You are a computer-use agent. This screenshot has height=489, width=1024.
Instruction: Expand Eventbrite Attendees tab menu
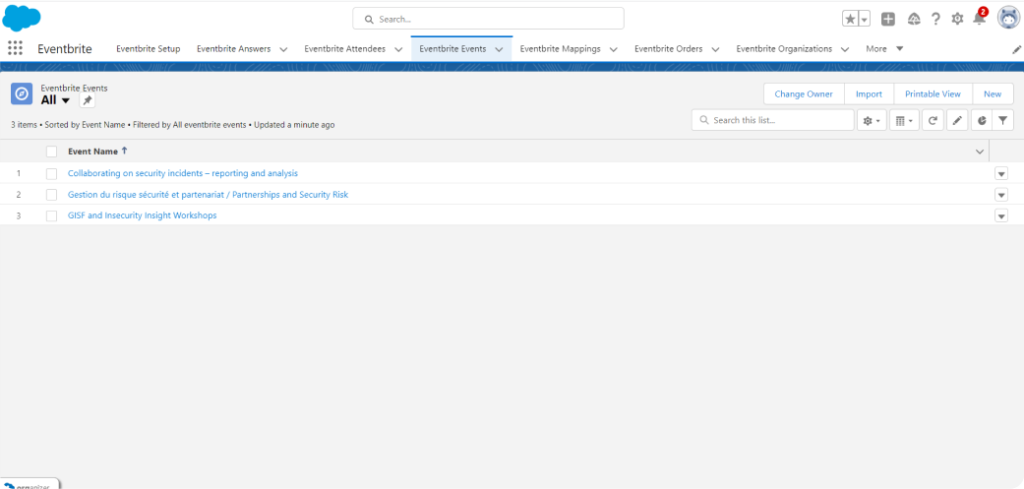[x=398, y=49]
